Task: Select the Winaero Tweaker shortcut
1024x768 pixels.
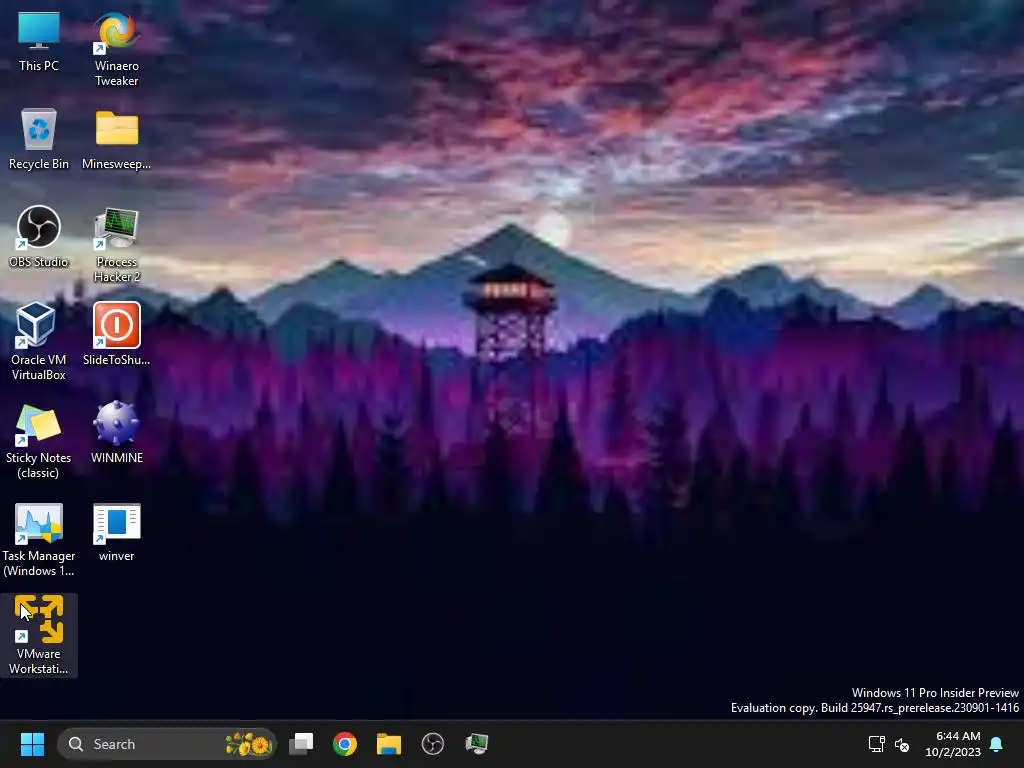Action: click(116, 49)
